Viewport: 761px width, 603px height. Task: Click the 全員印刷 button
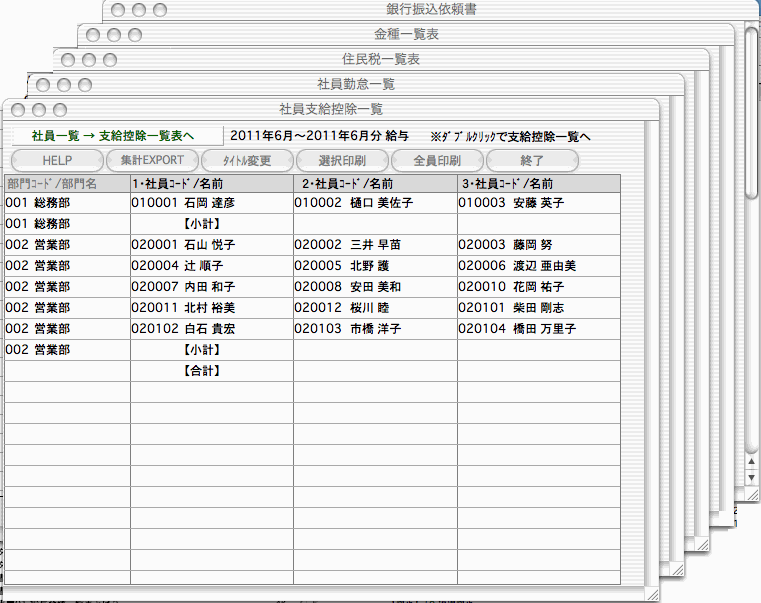[x=437, y=160]
